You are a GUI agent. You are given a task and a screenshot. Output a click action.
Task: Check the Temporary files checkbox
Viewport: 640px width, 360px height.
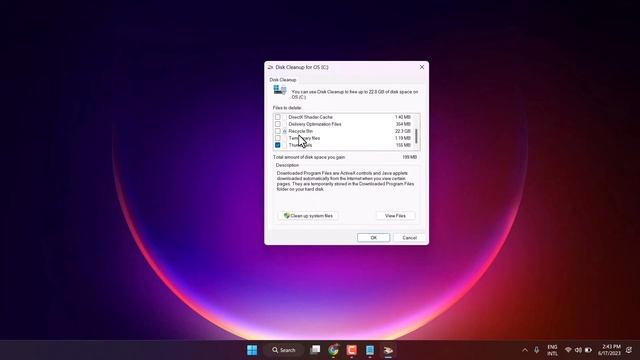pos(278,138)
